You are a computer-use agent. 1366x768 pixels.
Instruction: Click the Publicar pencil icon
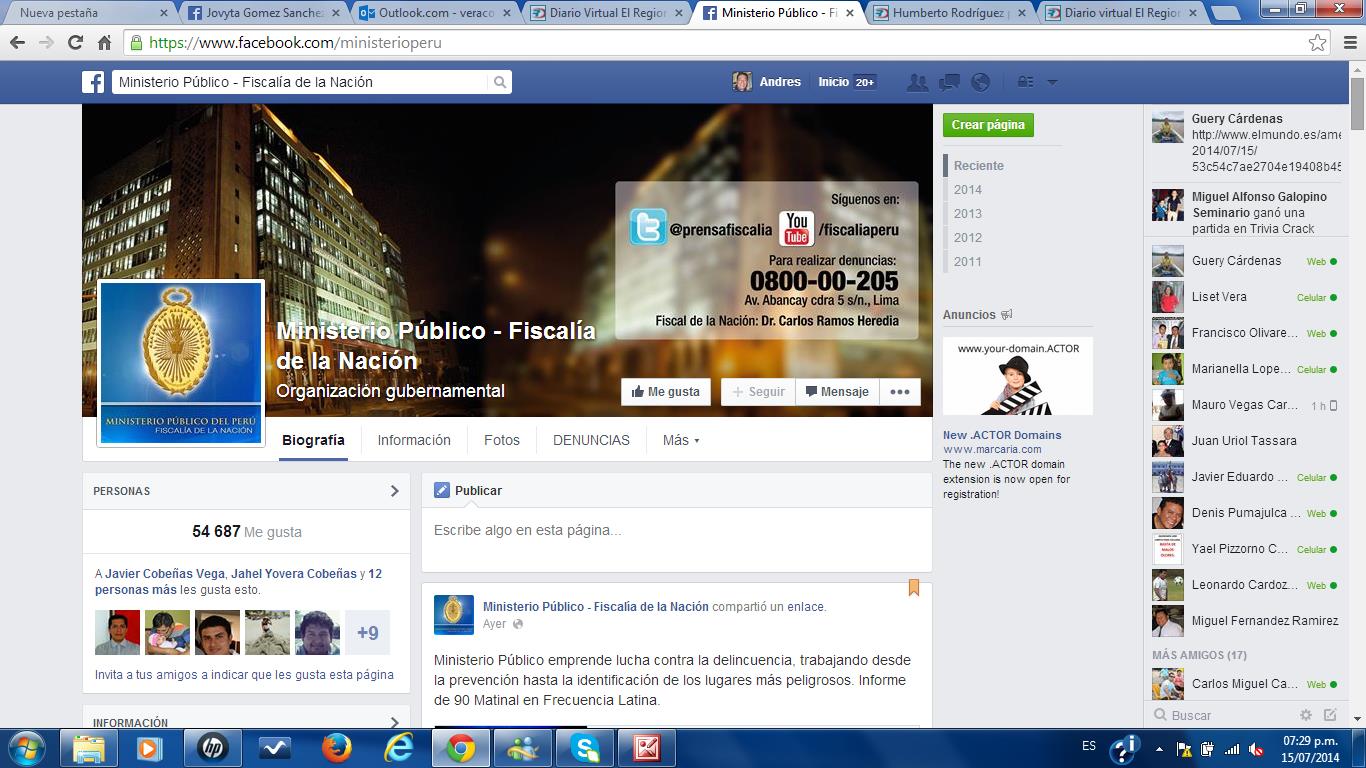(x=442, y=490)
